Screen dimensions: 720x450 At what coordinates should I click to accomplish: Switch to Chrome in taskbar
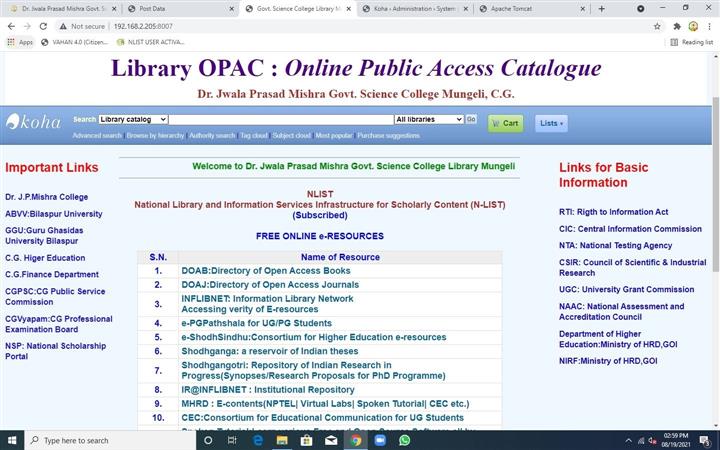355,440
